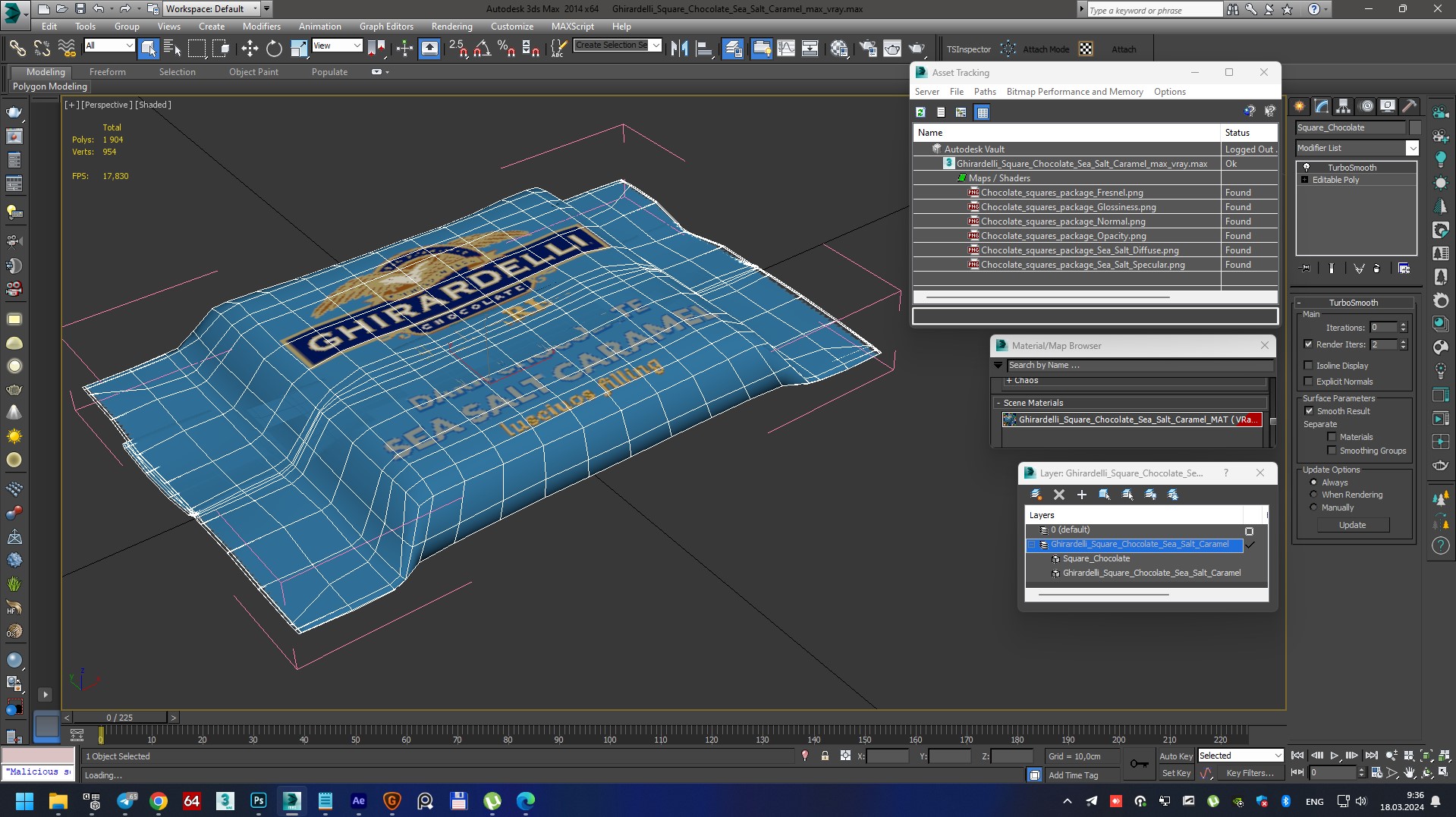Click the Search by Name field
The width and height of the screenshot is (1456, 817).
[x=1140, y=366]
